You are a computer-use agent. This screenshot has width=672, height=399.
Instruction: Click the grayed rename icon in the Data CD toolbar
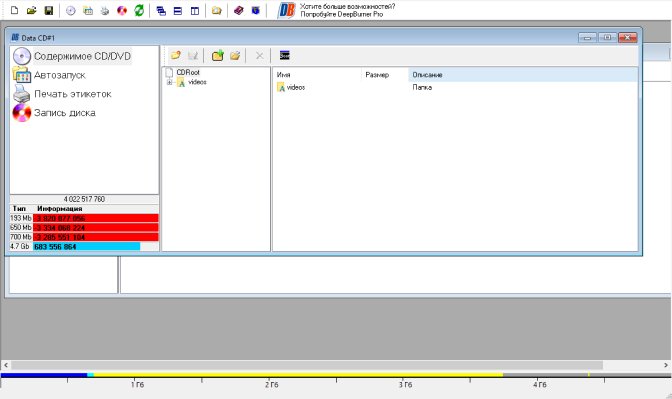(x=193, y=55)
